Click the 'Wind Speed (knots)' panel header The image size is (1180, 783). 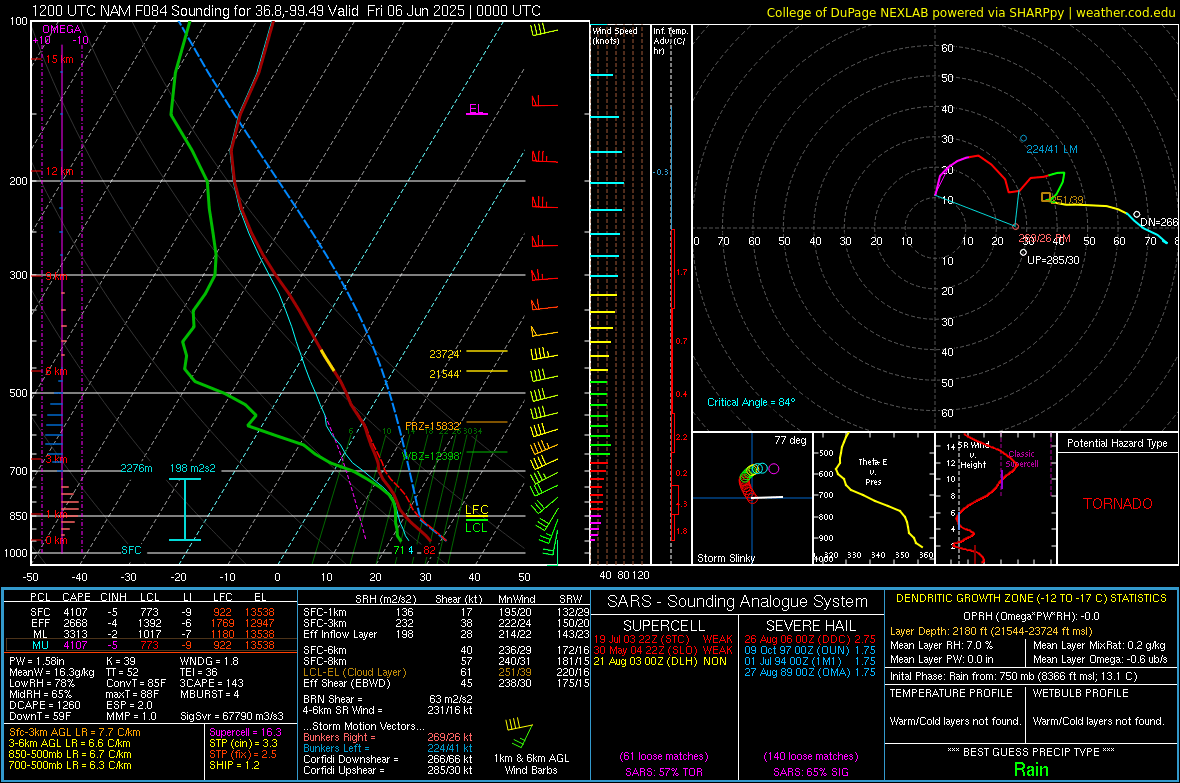click(615, 35)
